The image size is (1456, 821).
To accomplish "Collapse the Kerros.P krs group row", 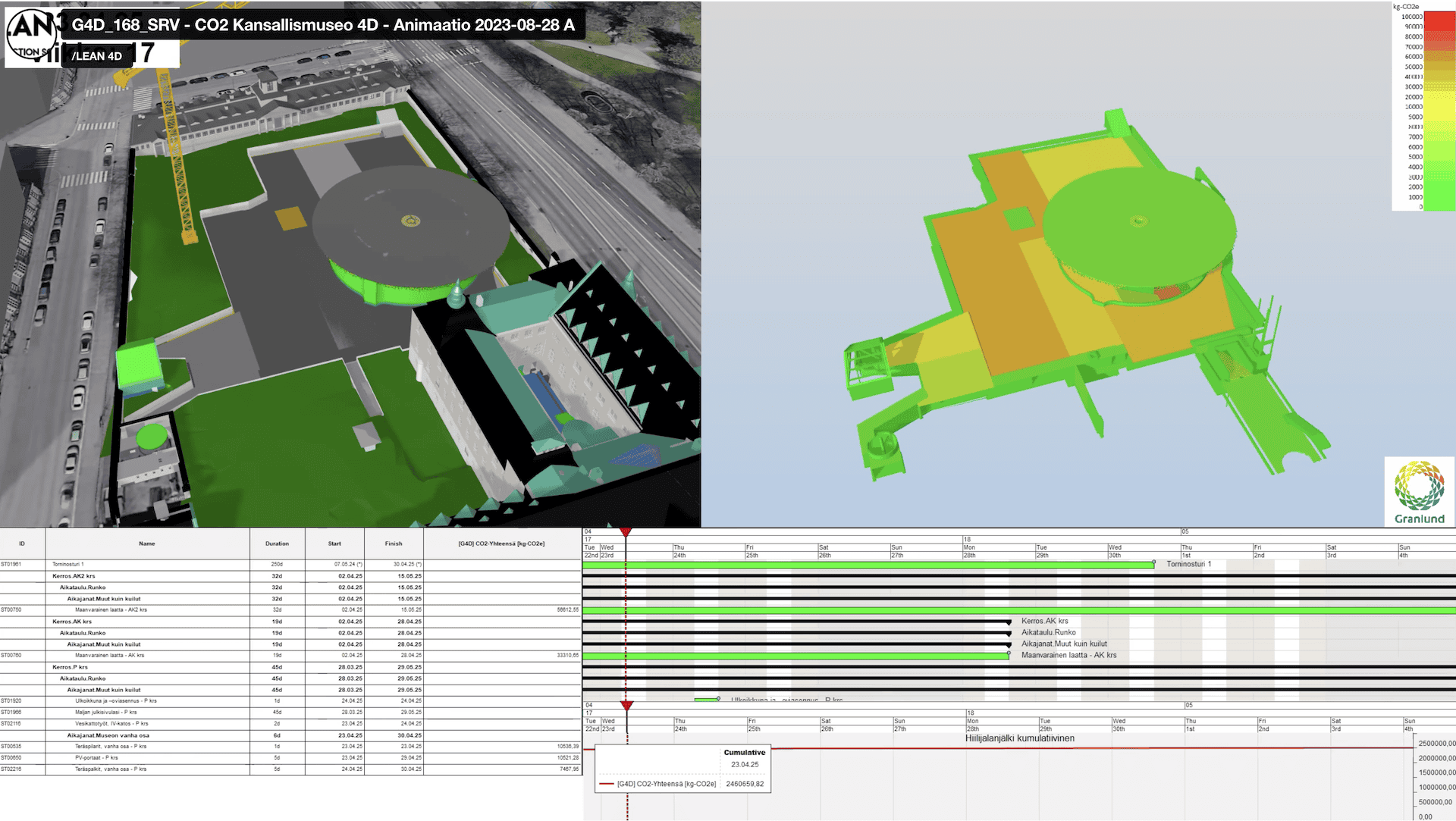I will click(71, 667).
